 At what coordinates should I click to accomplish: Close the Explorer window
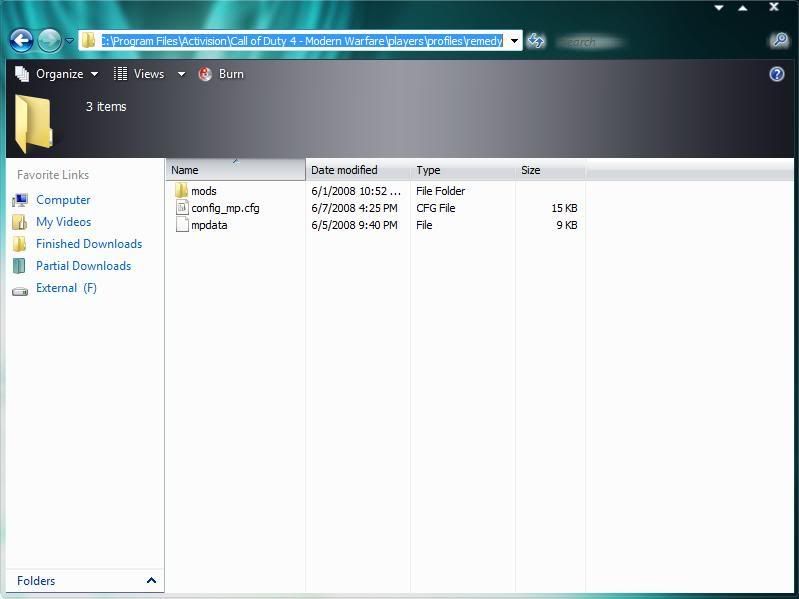(x=774, y=7)
